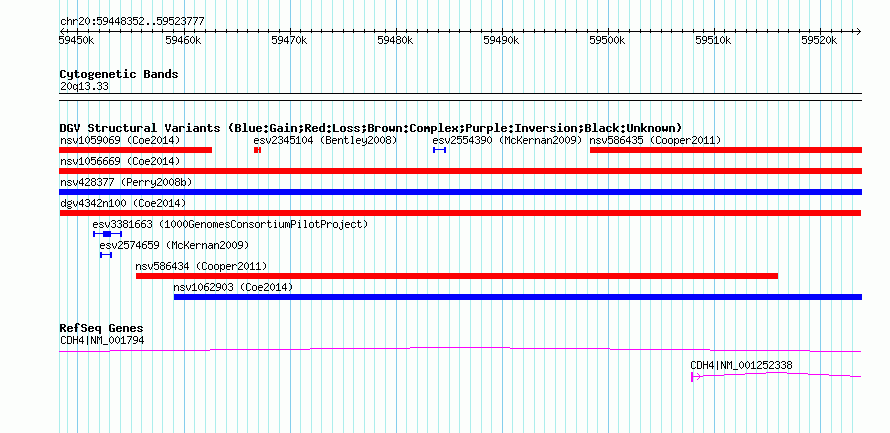Click the nsv1059069 (Coe2014) red loss bar
Screen dimensions: 890x433
tap(135, 150)
